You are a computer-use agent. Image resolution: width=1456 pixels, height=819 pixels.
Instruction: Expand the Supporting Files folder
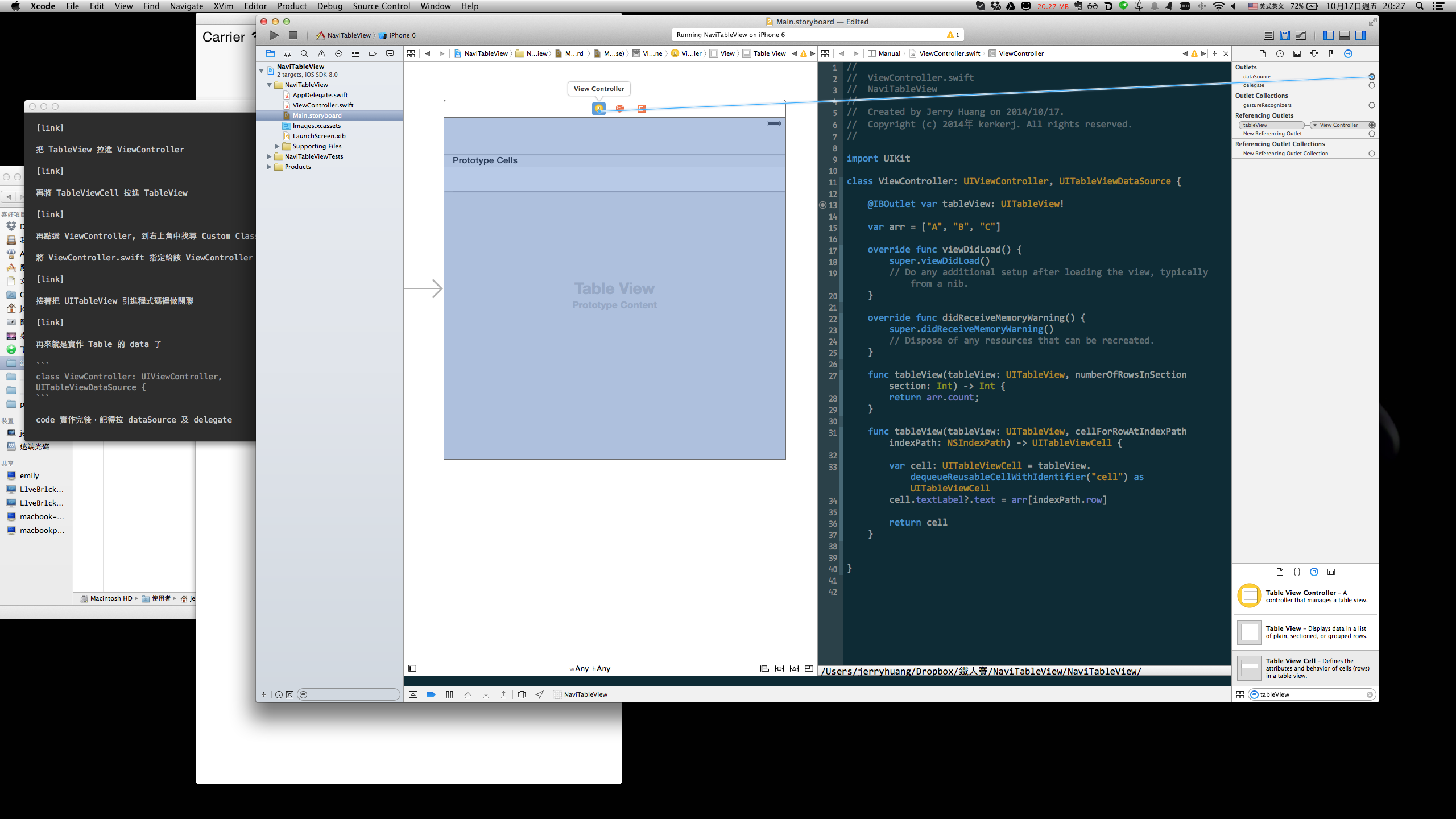pos(278,146)
